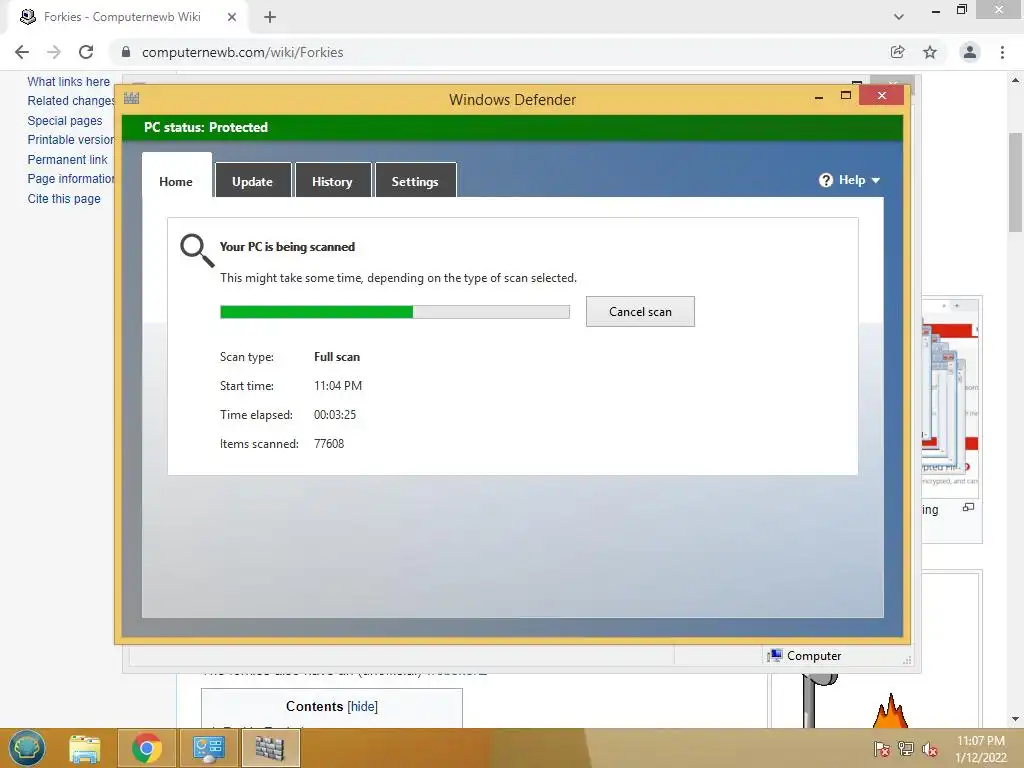This screenshot has height=768, width=1024.
Task: Select Windows Defender taskbar button
Action: point(270,748)
